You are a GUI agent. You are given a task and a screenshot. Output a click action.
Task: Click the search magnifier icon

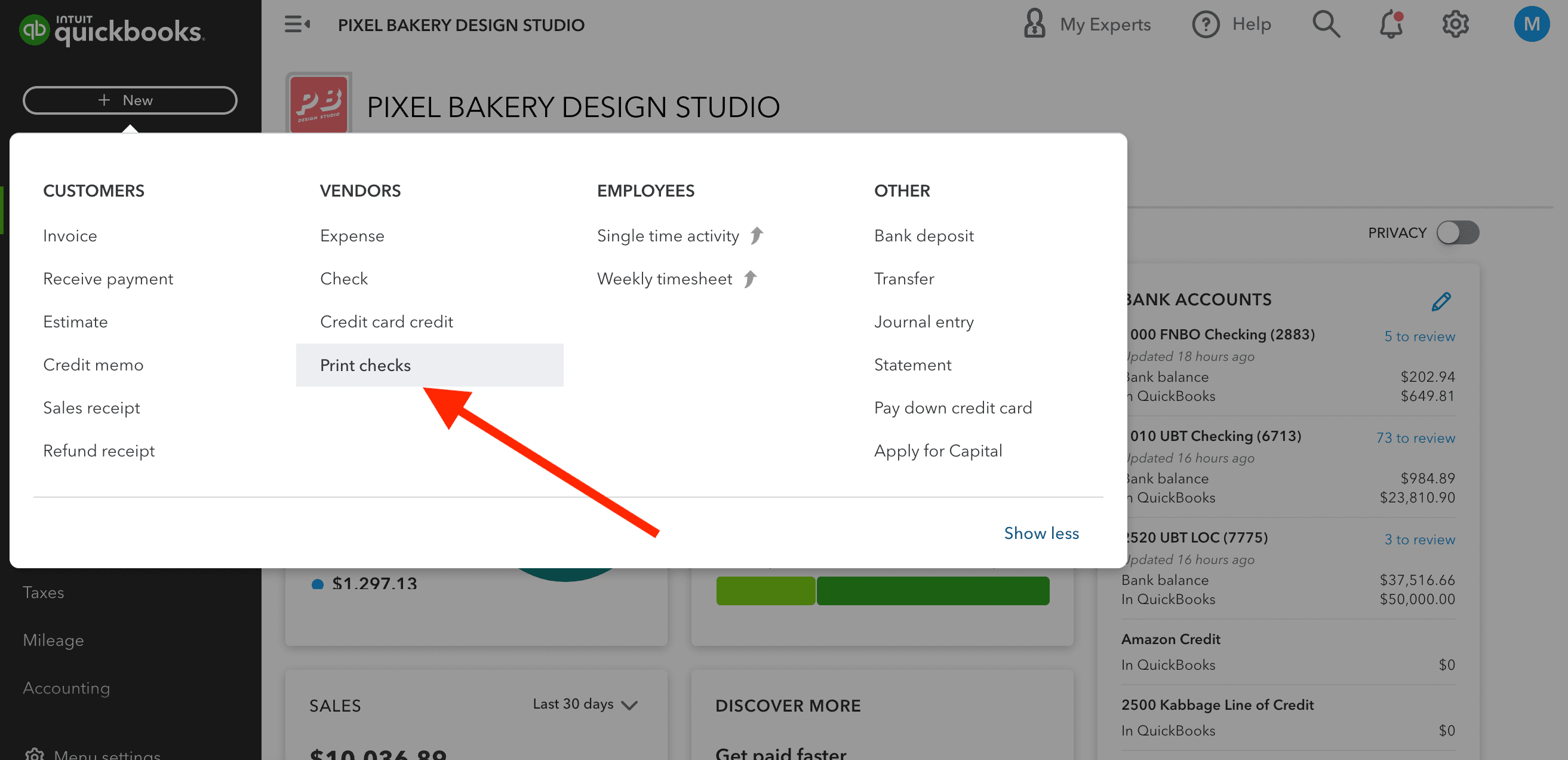[1326, 24]
